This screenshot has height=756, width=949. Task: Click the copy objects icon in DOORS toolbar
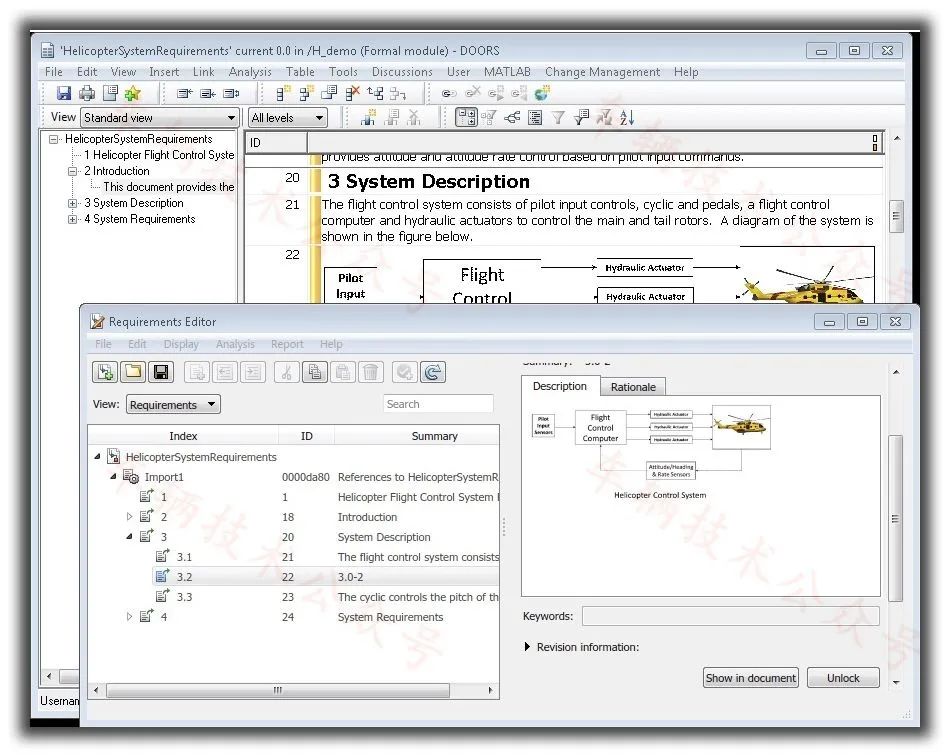click(x=329, y=93)
